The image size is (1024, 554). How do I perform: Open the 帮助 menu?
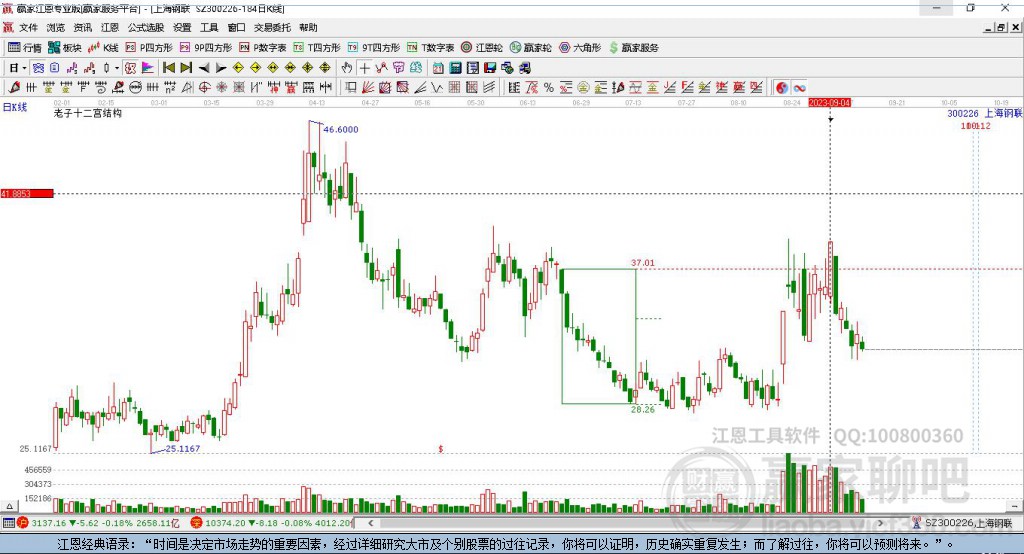tap(308, 27)
